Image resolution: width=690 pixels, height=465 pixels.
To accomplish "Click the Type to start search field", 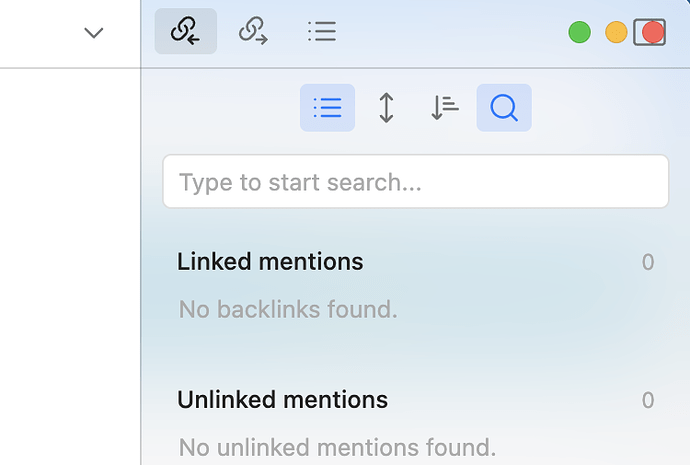I will coord(415,181).
